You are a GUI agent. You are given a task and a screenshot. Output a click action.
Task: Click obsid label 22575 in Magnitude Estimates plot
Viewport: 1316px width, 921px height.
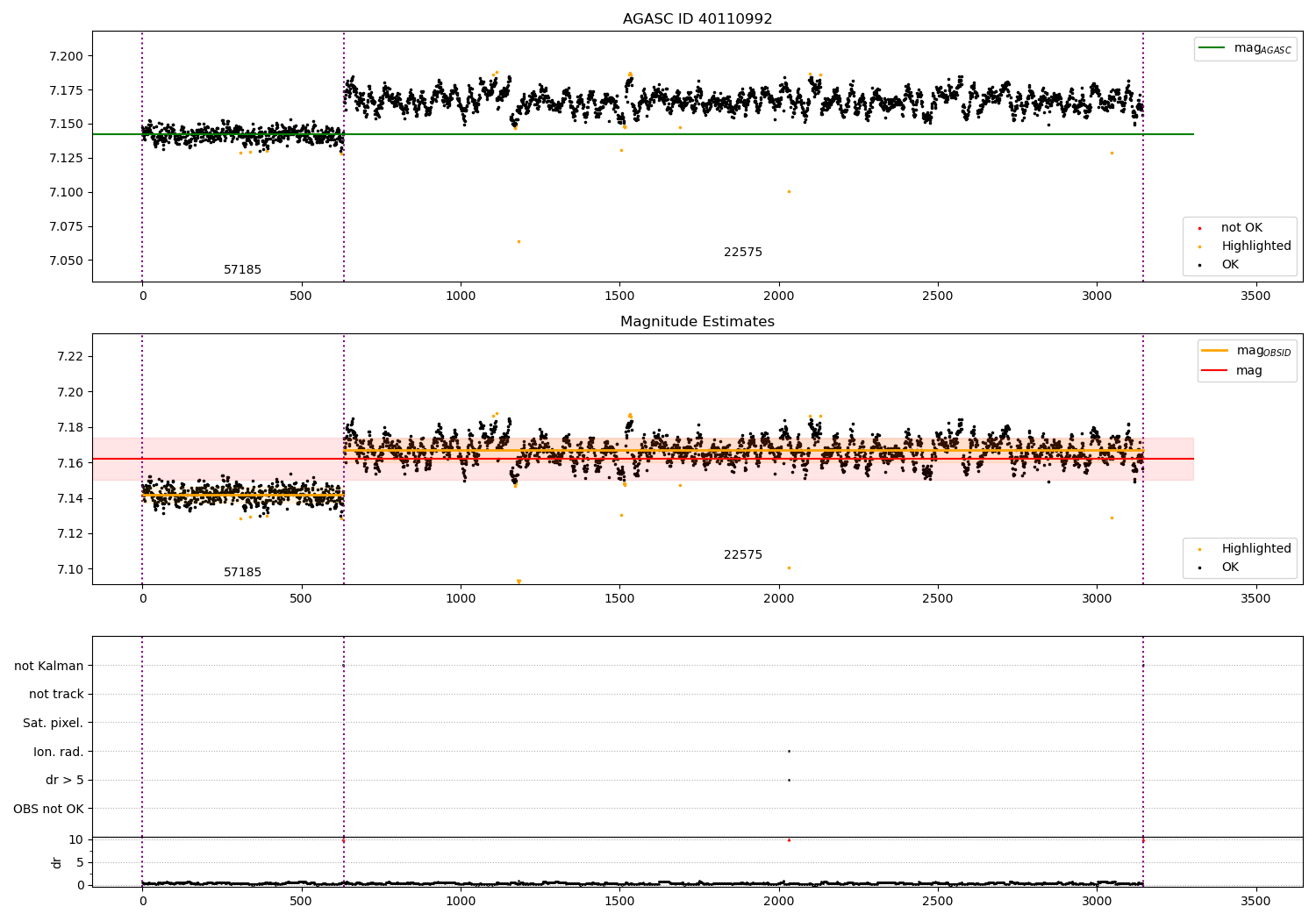(743, 555)
